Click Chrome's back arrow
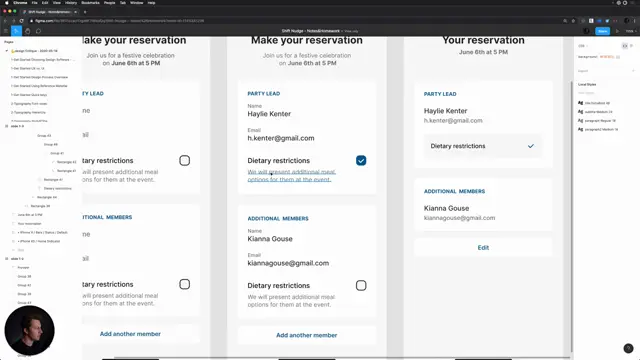The height and width of the screenshot is (360, 640). [5, 21]
